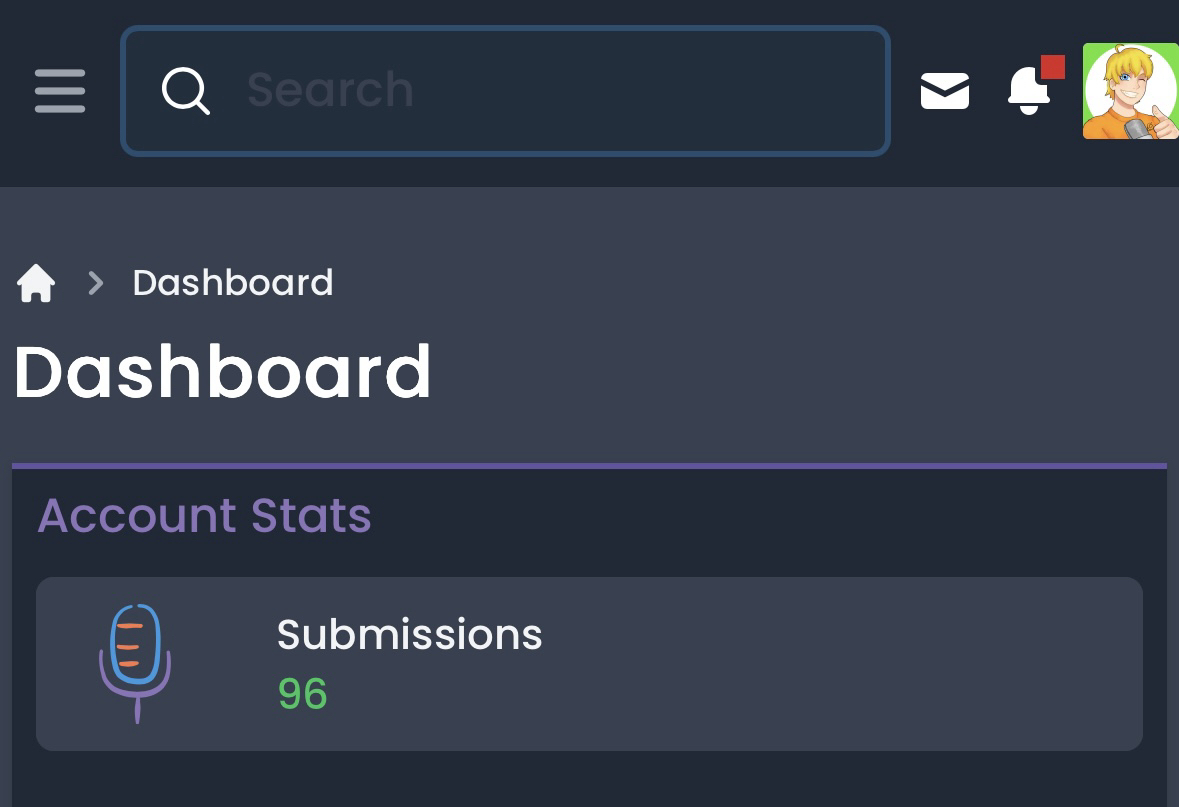
Task: Click empty header area of Account Stats panel
Action: 760,516
